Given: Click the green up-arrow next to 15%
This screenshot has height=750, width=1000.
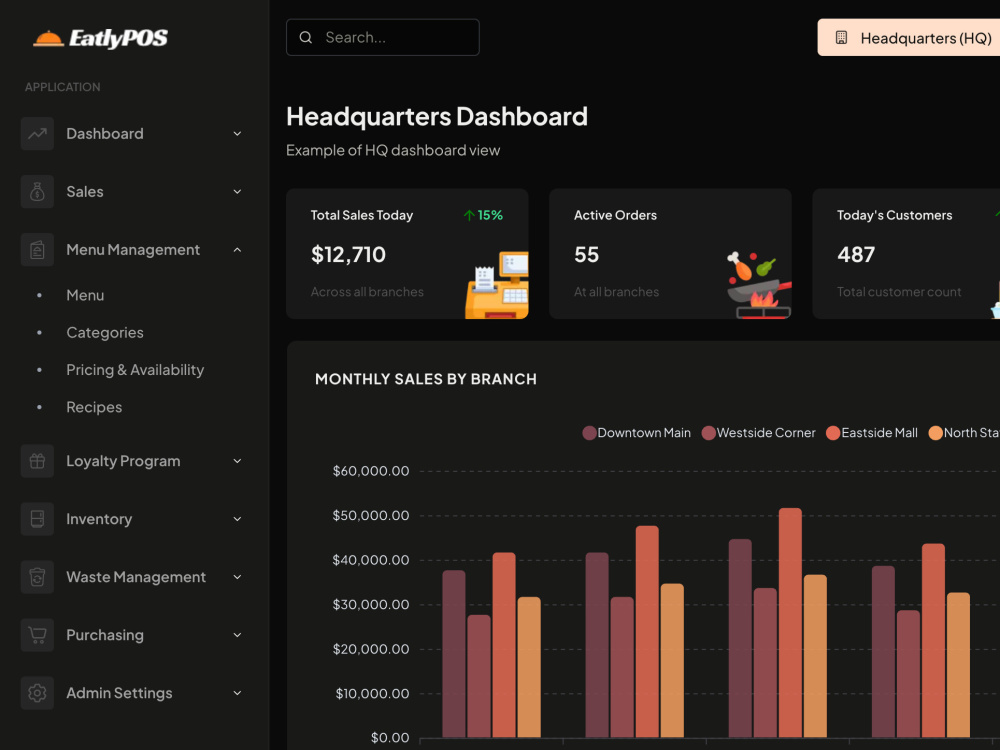Looking at the screenshot, I should [469, 216].
